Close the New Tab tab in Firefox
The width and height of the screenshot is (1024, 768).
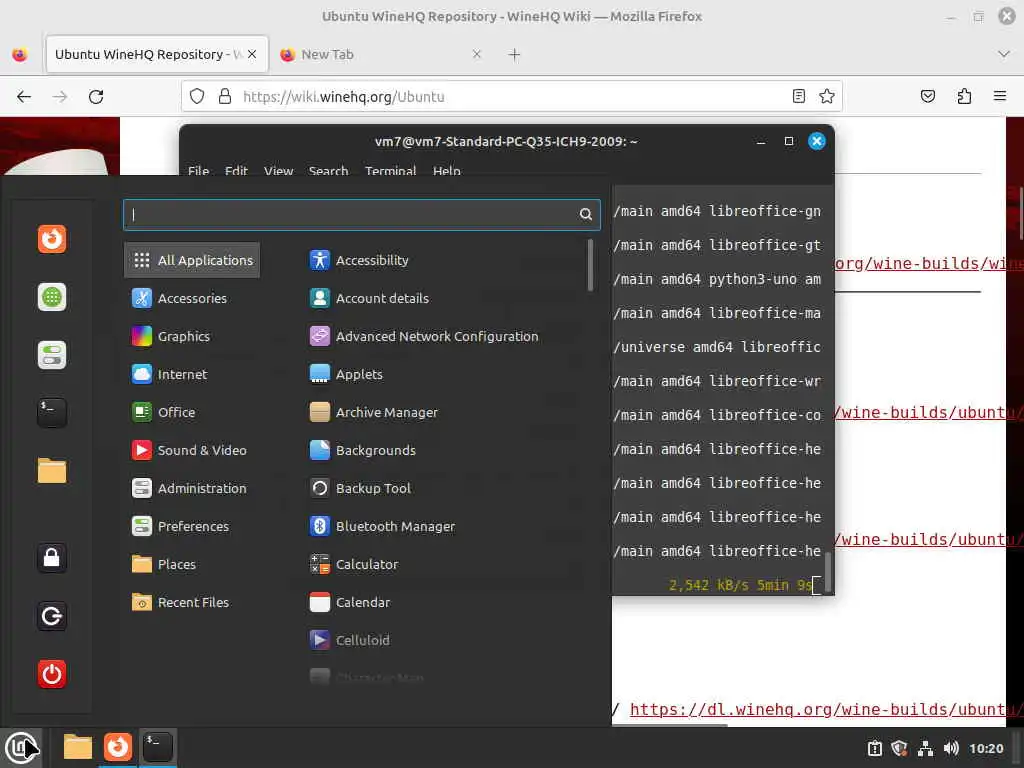(477, 54)
